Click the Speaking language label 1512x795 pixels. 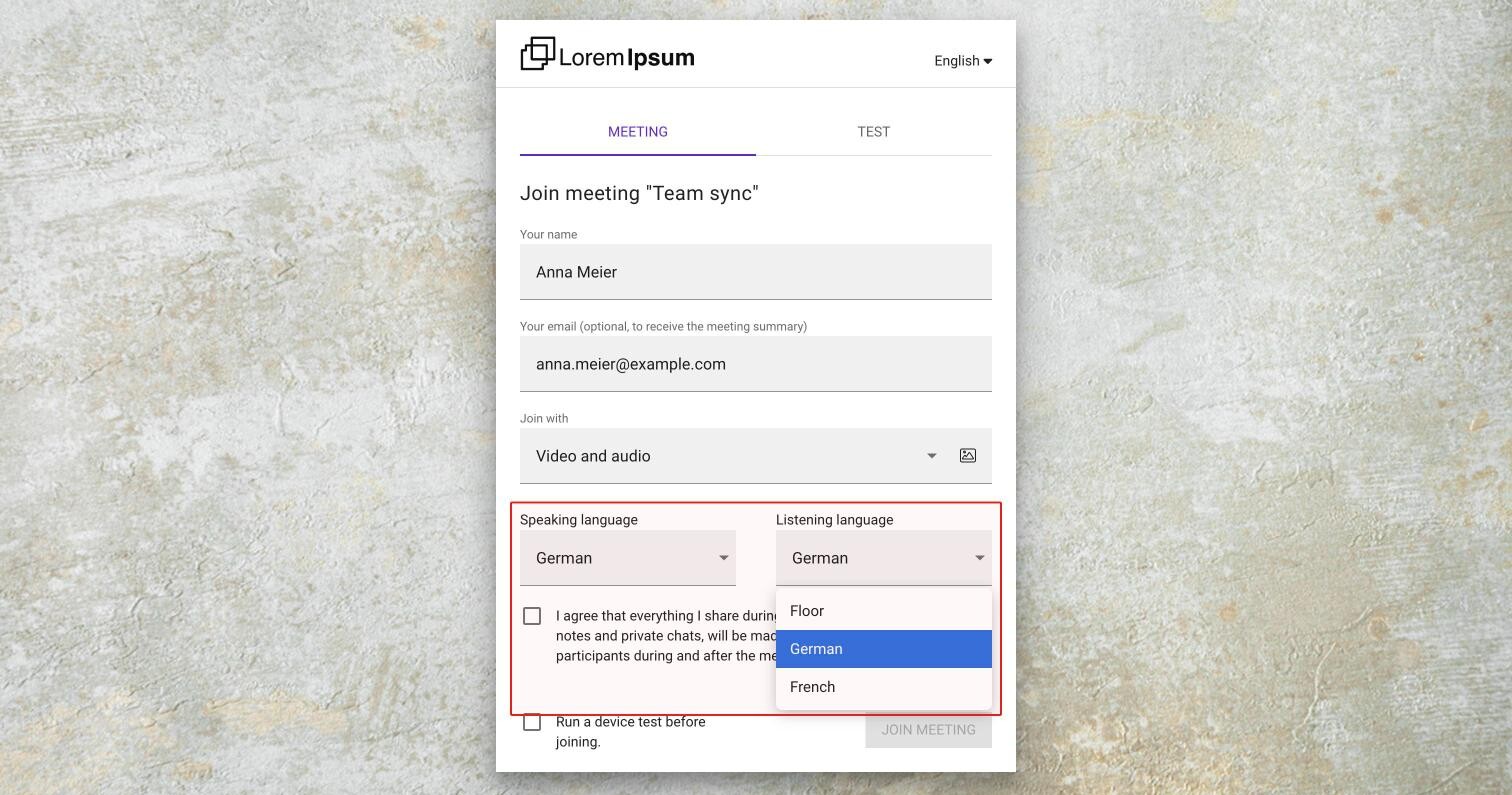pos(579,520)
